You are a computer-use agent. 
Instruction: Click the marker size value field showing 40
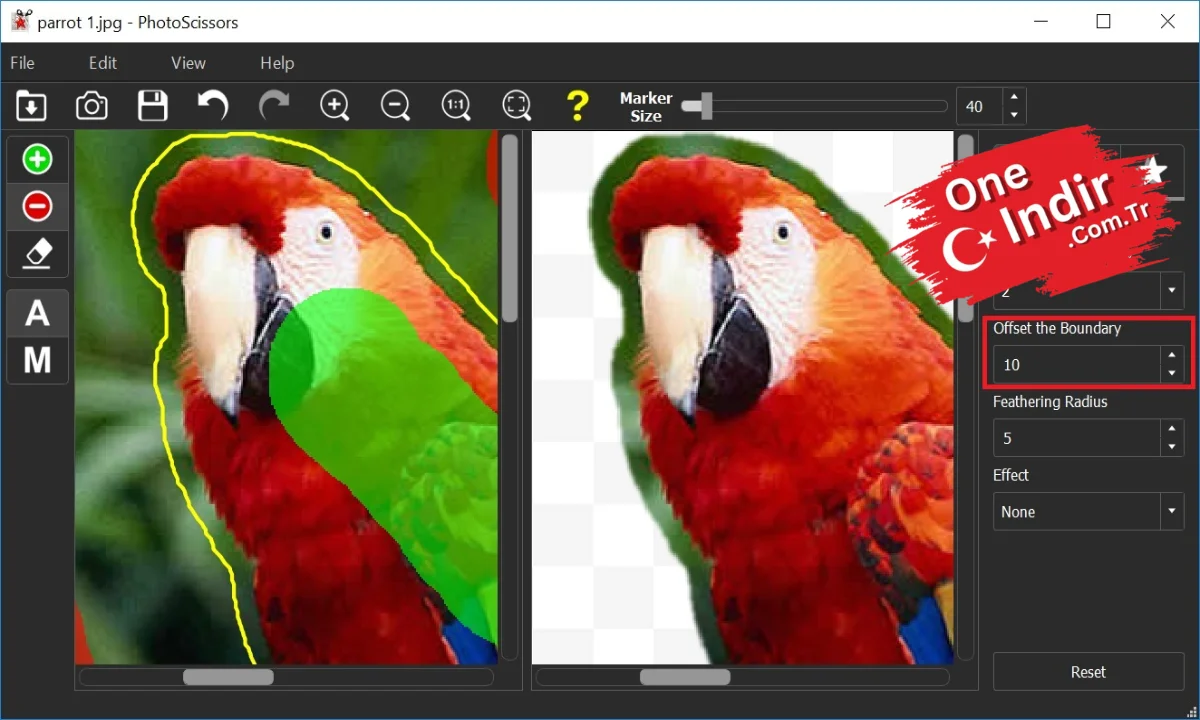pos(980,106)
